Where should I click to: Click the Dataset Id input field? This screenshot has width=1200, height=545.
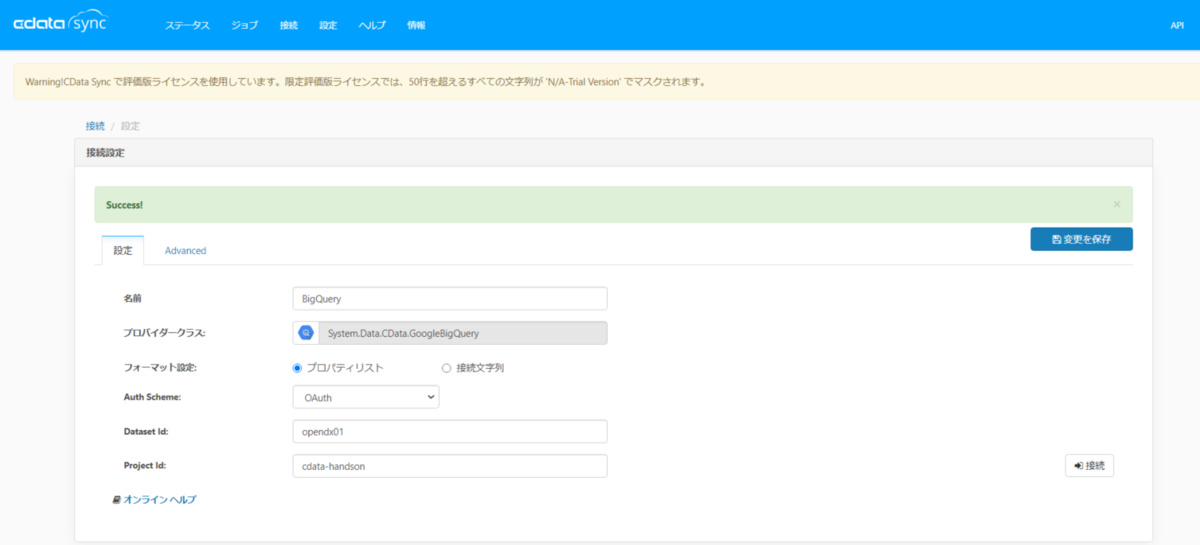(x=450, y=431)
